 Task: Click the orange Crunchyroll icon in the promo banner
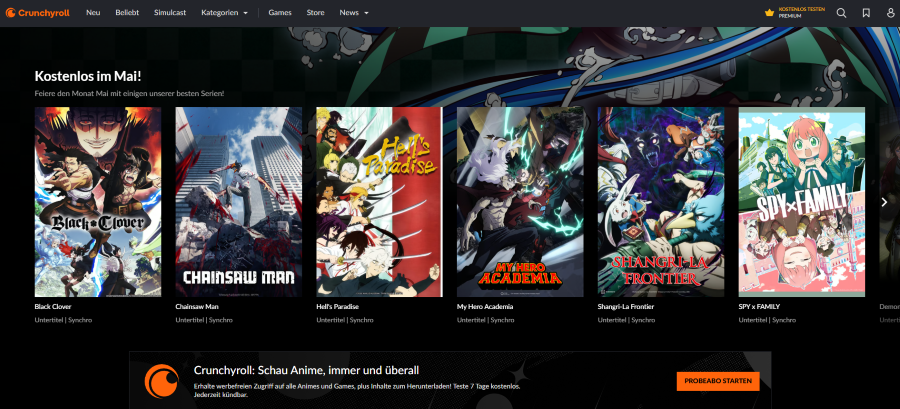point(161,381)
